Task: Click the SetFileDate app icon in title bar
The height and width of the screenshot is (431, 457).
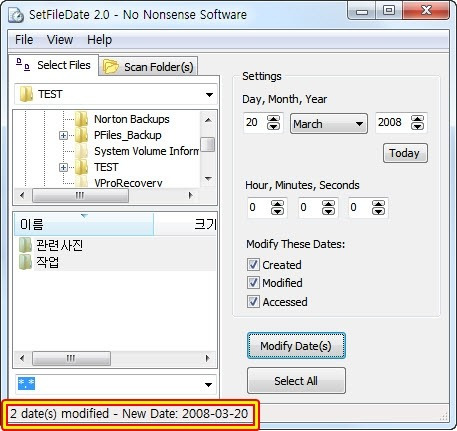Action: [16, 15]
